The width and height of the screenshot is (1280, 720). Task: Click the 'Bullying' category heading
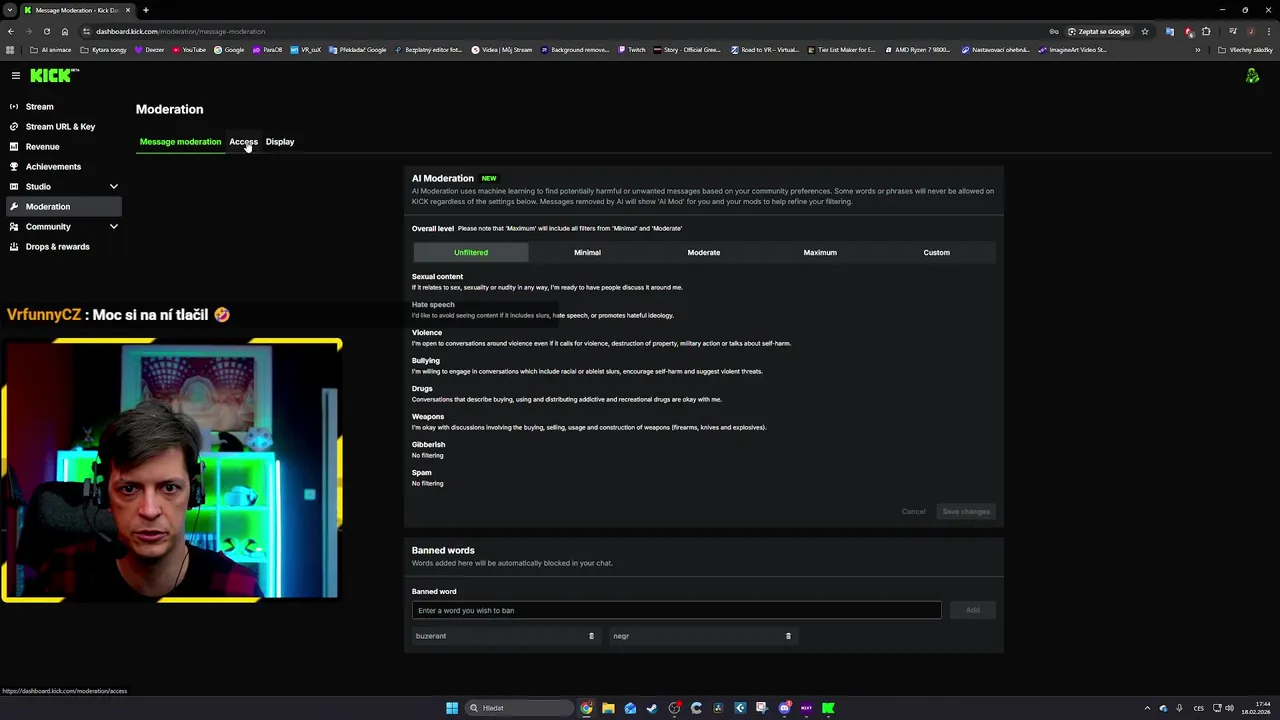pos(426,360)
